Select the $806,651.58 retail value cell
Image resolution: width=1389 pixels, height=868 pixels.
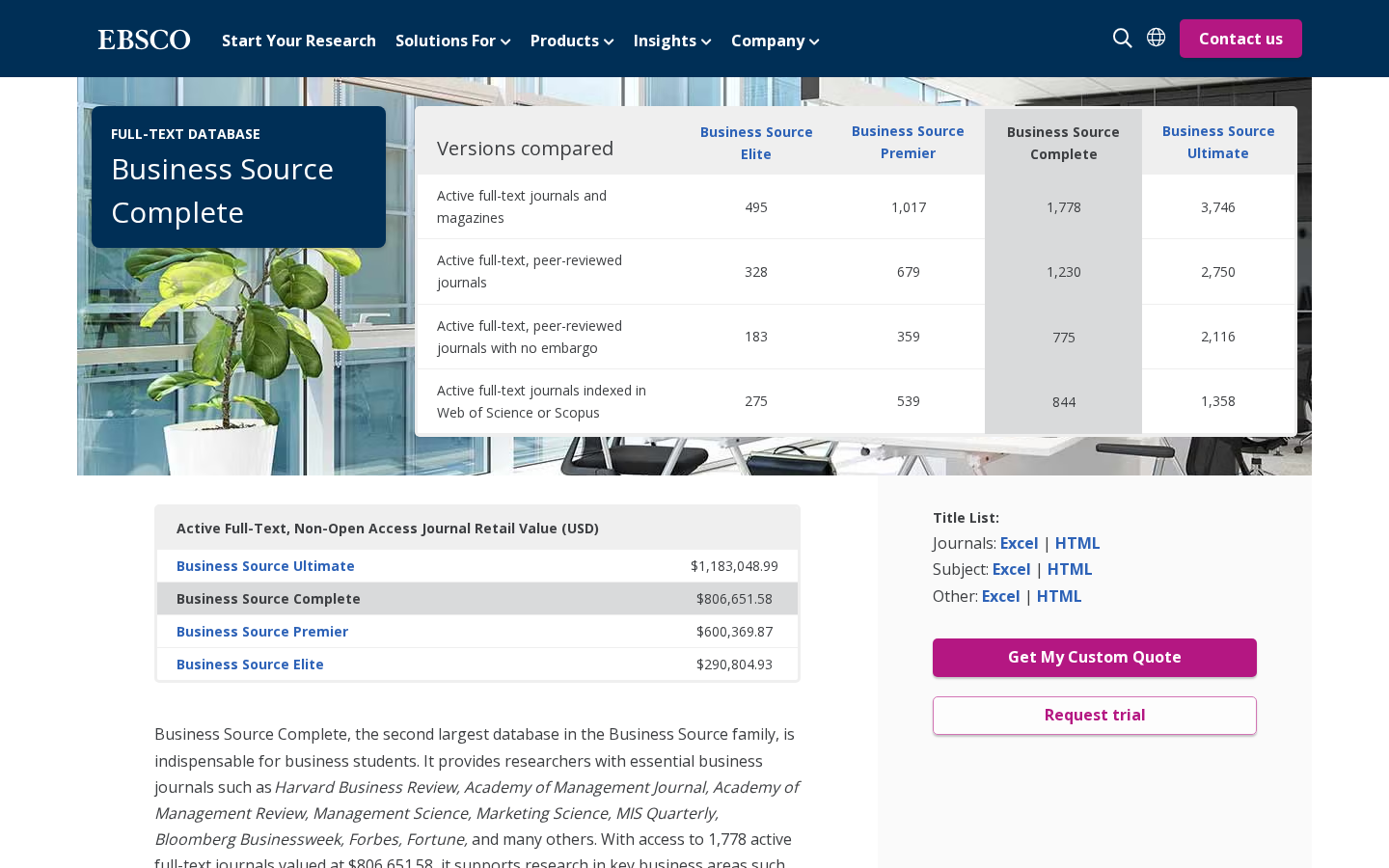(734, 599)
